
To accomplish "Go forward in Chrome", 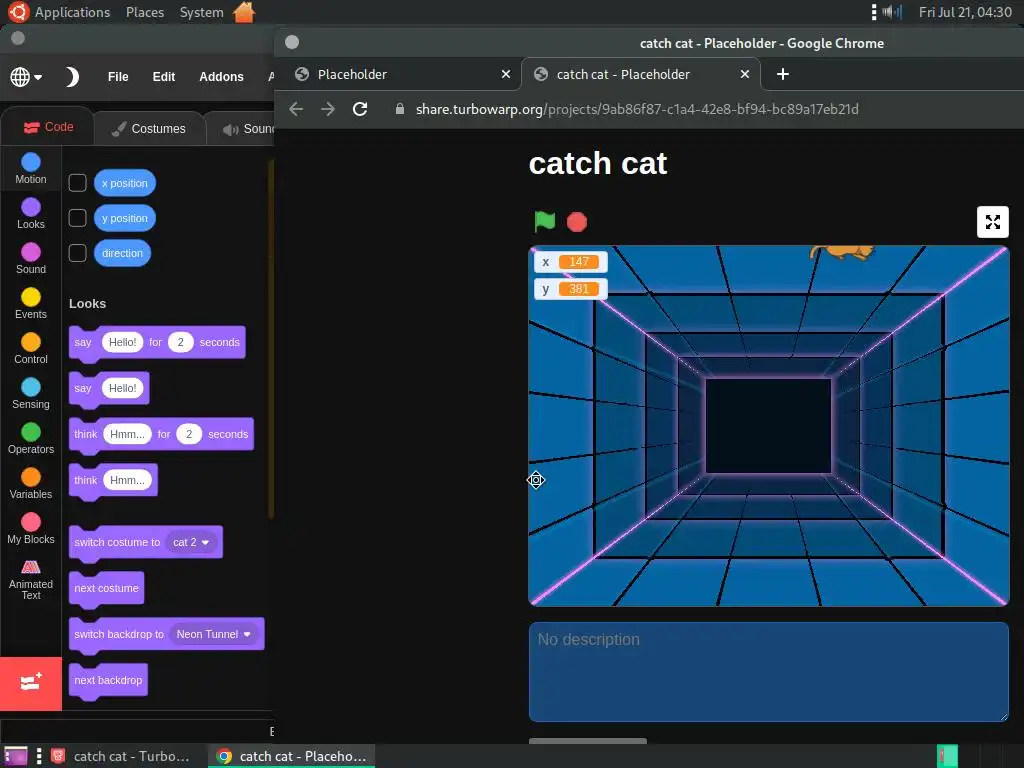I will pos(328,109).
